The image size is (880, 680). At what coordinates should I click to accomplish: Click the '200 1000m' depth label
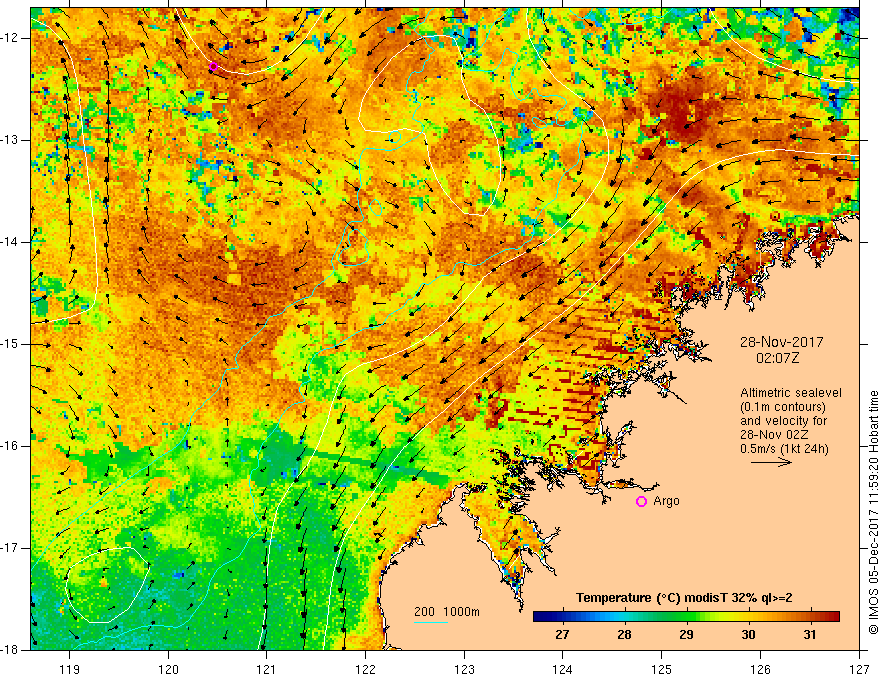pos(447,612)
